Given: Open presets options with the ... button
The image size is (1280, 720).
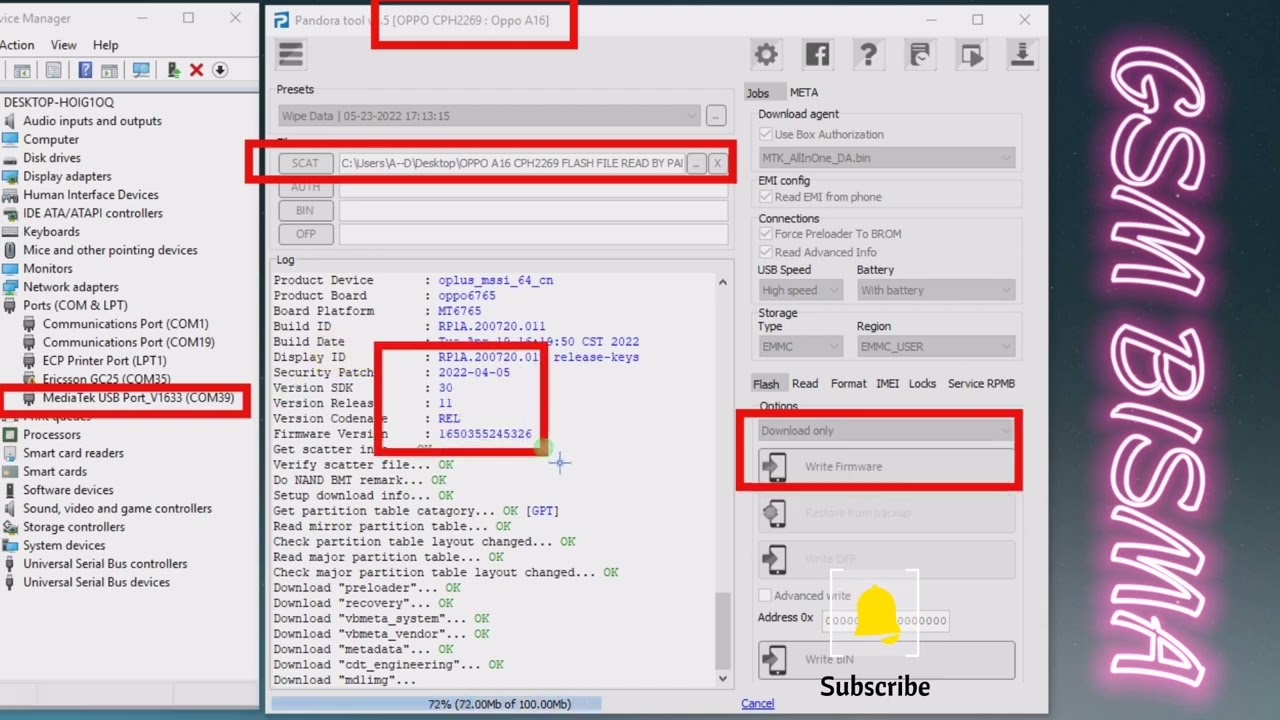Looking at the screenshot, I should tap(715, 116).
